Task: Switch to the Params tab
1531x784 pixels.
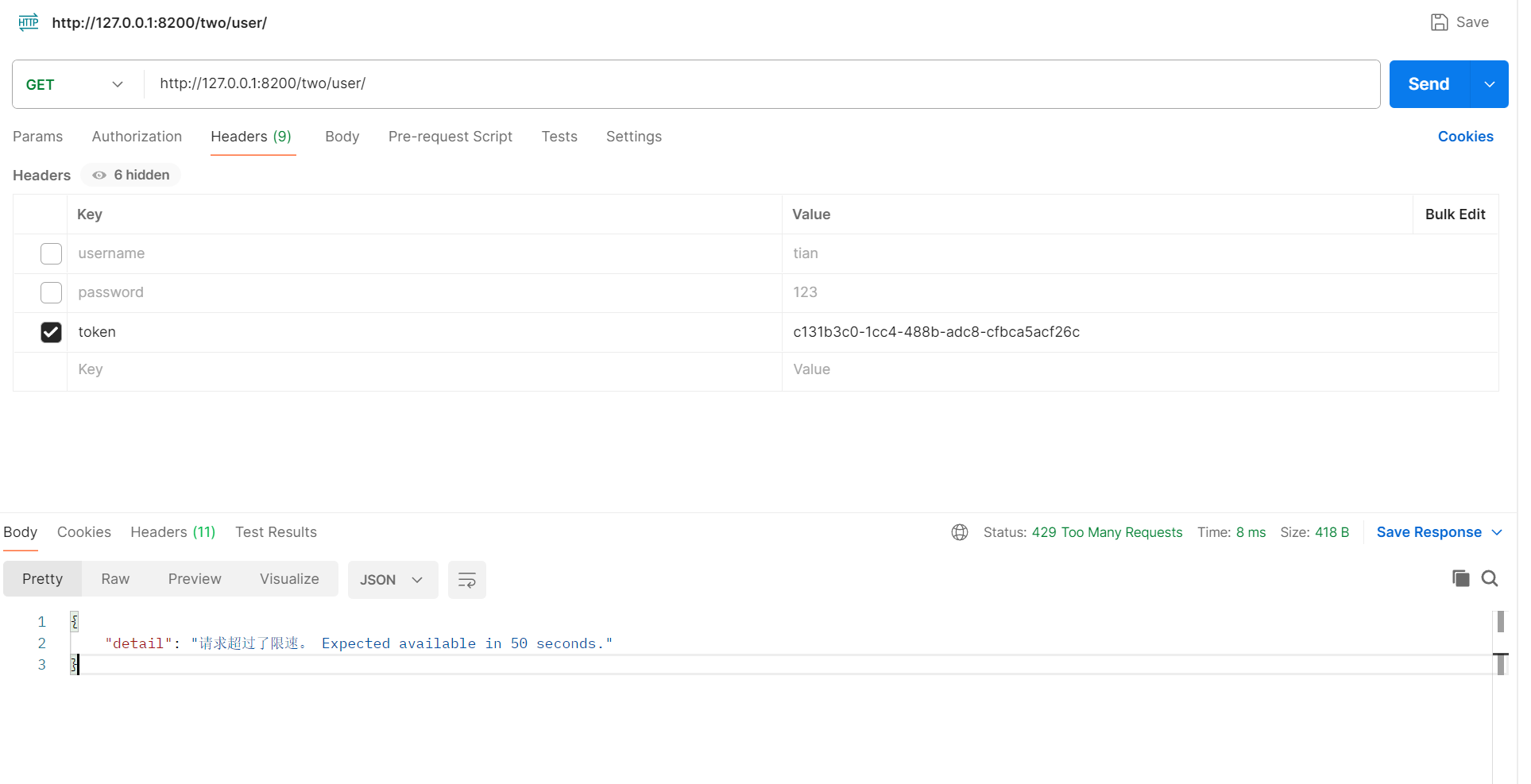Action: (x=37, y=137)
